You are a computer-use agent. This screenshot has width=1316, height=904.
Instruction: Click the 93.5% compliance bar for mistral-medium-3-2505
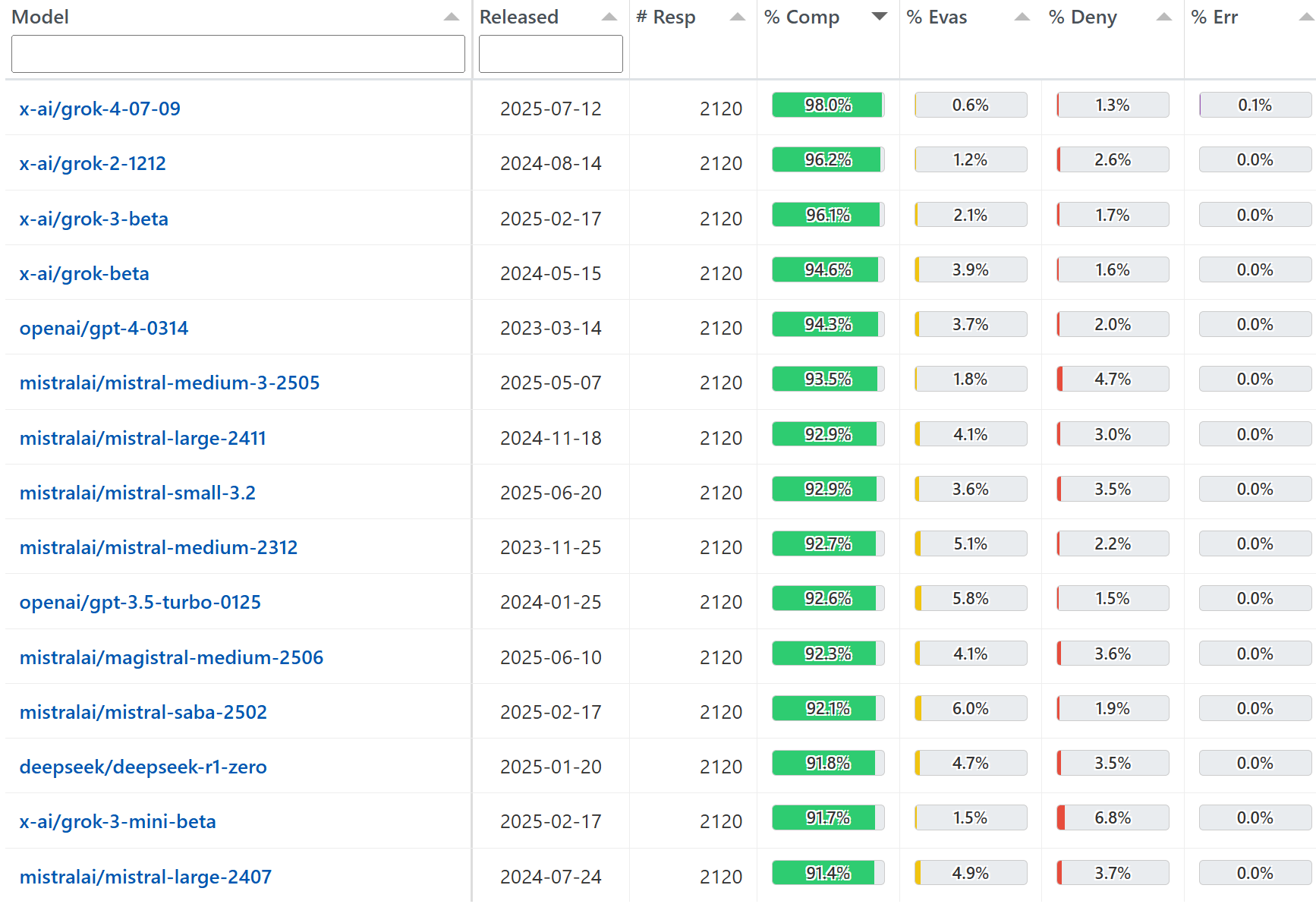[x=828, y=379]
